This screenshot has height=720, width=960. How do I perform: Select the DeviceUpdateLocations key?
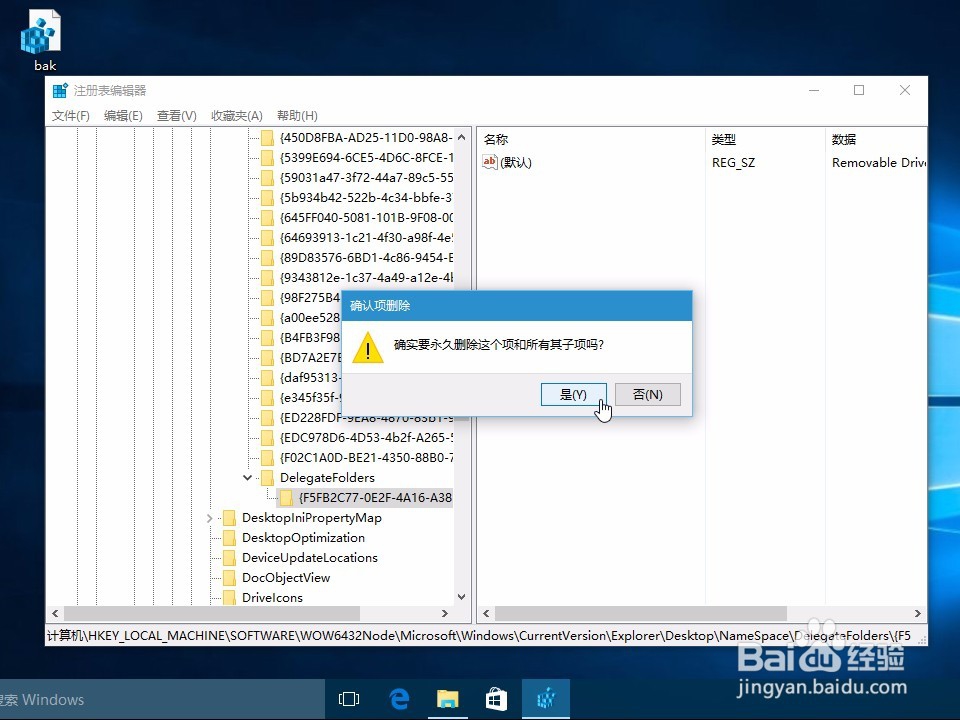pos(310,558)
